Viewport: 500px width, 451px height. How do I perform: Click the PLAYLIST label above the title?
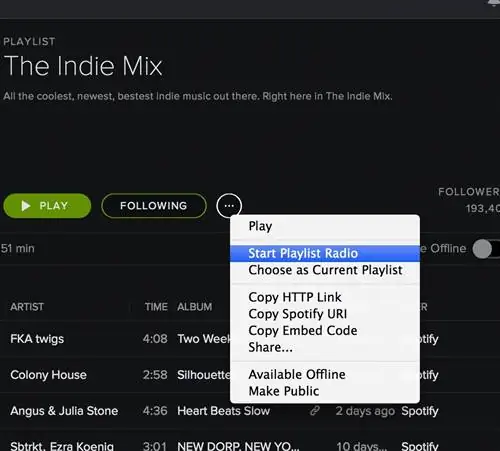(29, 42)
